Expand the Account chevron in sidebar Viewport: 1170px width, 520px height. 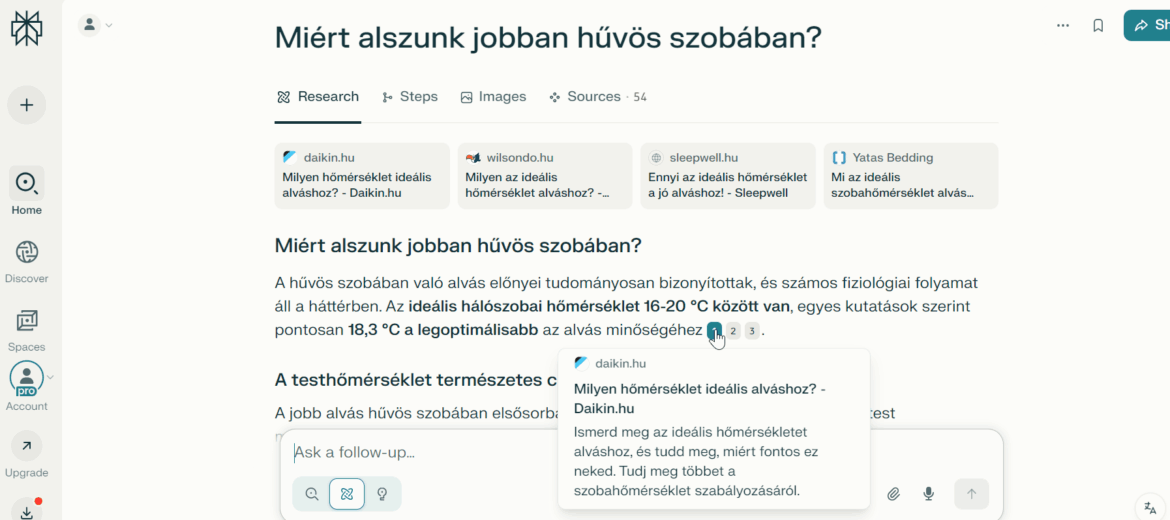(50, 378)
